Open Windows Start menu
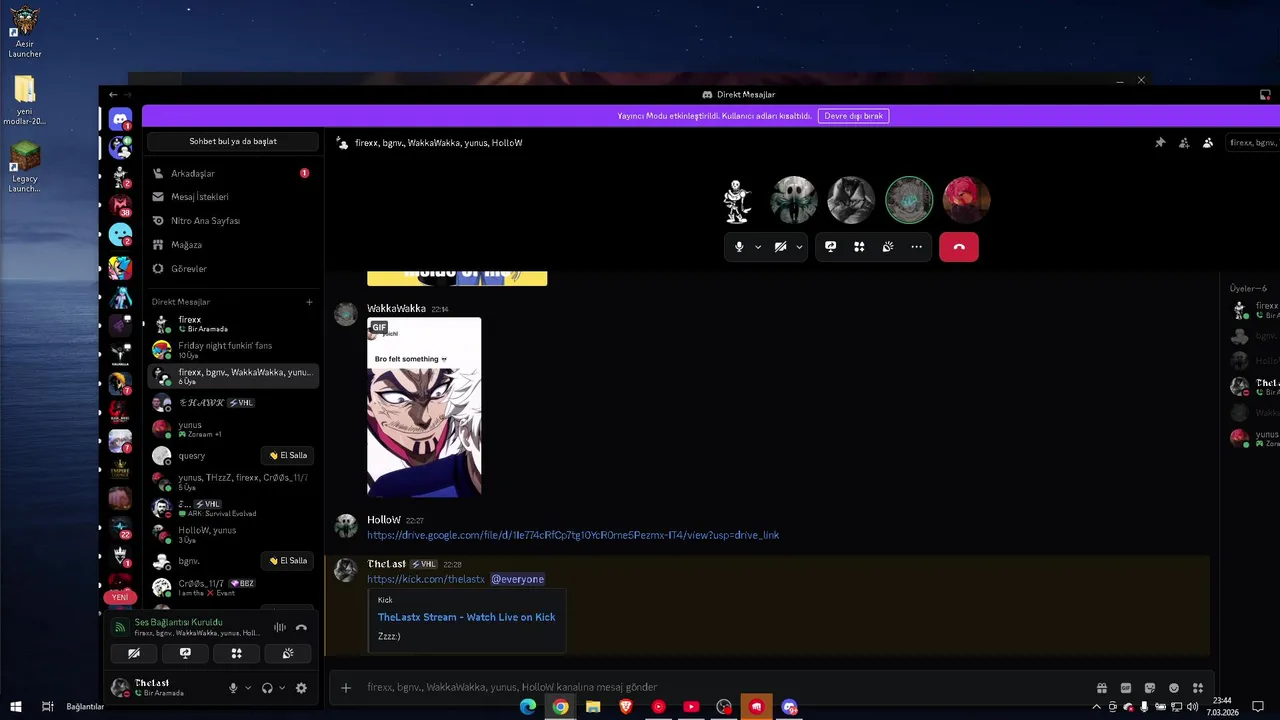 click(x=16, y=707)
